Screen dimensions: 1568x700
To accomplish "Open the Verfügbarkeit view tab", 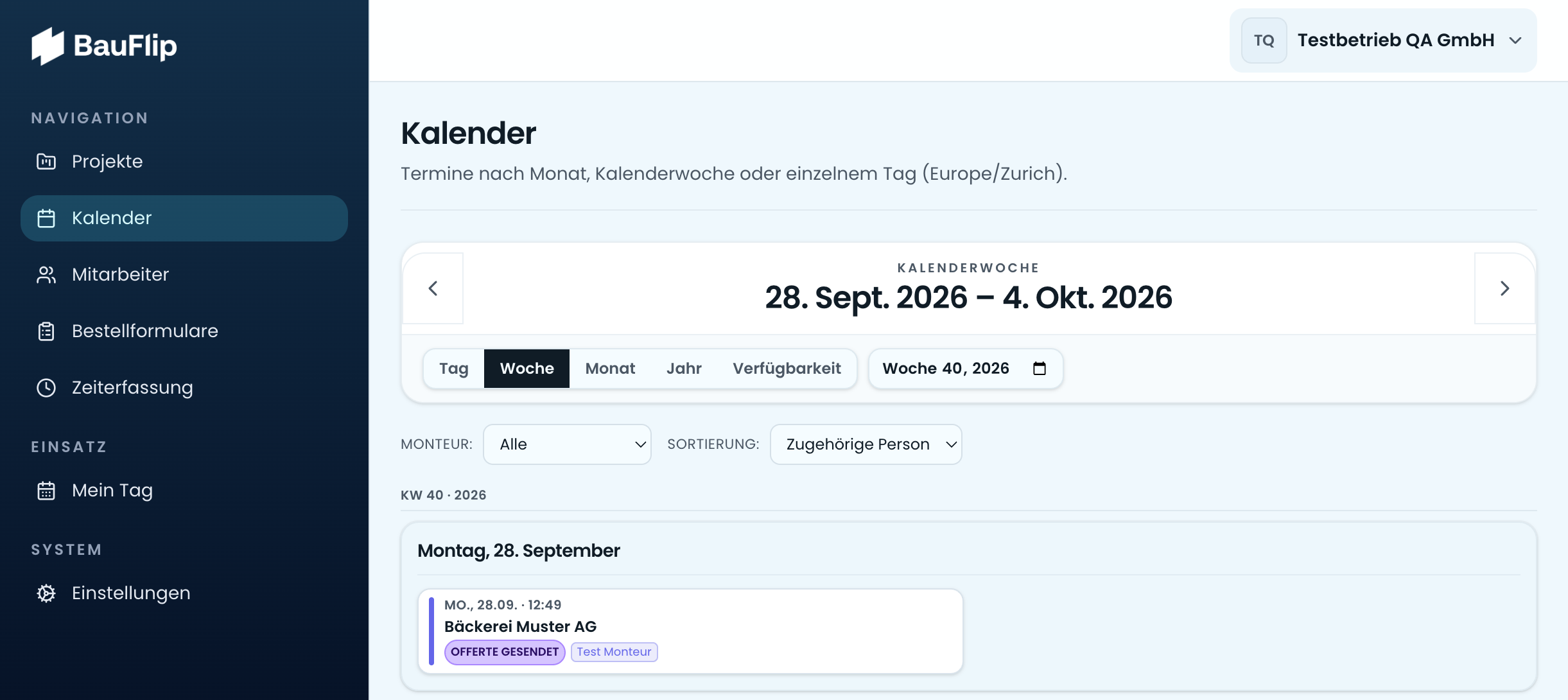I will tap(787, 369).
